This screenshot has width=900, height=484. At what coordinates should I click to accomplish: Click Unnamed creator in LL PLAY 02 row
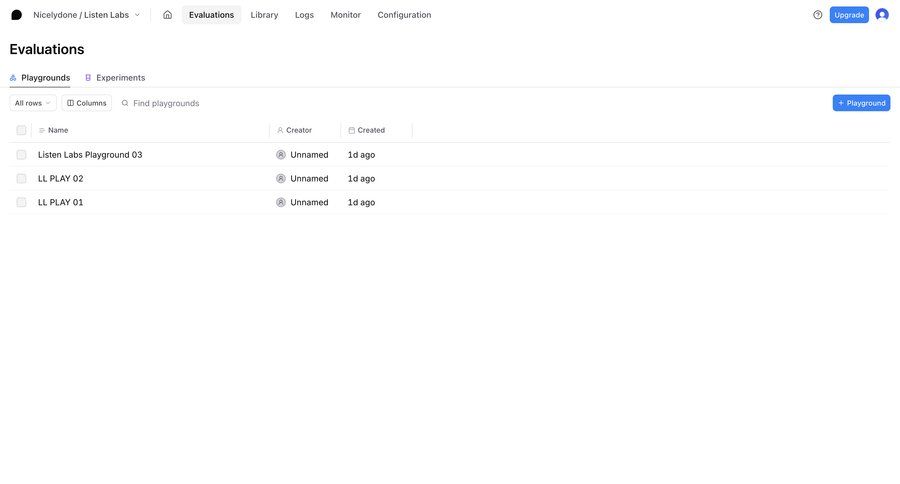(x=309, y=179)
